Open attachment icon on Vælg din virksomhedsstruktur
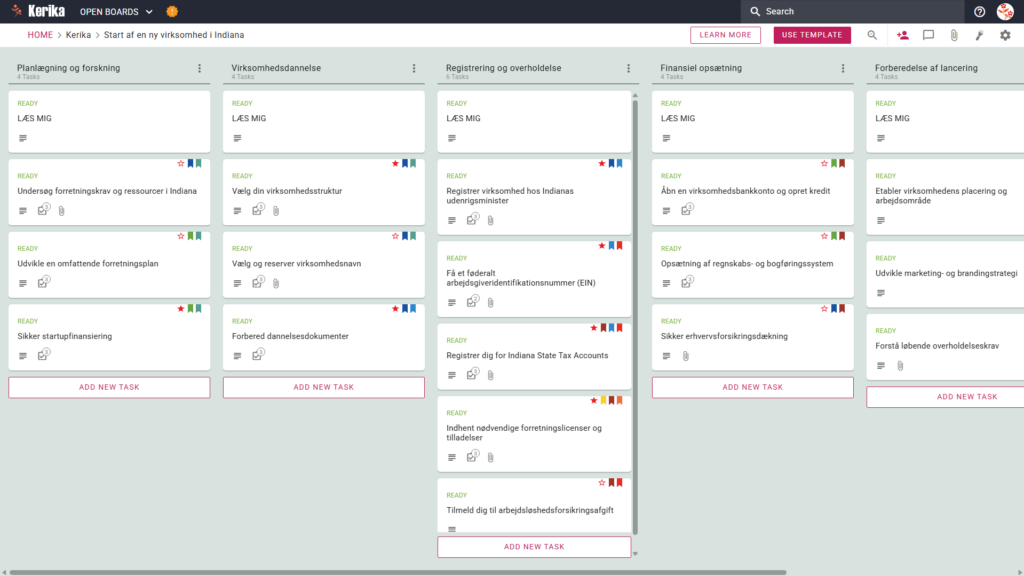The image size is (1024, 576). click(x=276, y=211)
